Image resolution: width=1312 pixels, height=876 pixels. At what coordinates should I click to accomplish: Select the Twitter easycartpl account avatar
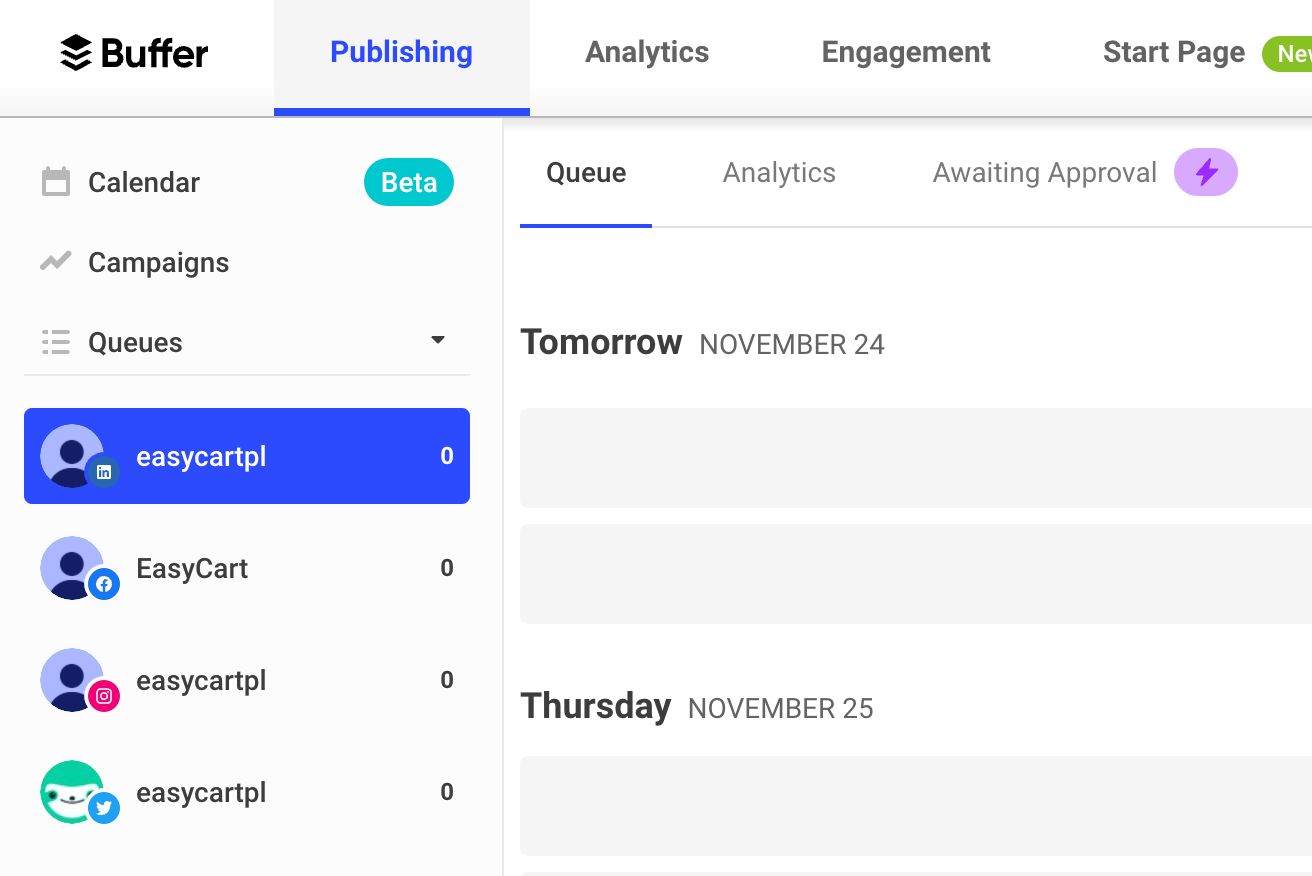coord(72,792)
